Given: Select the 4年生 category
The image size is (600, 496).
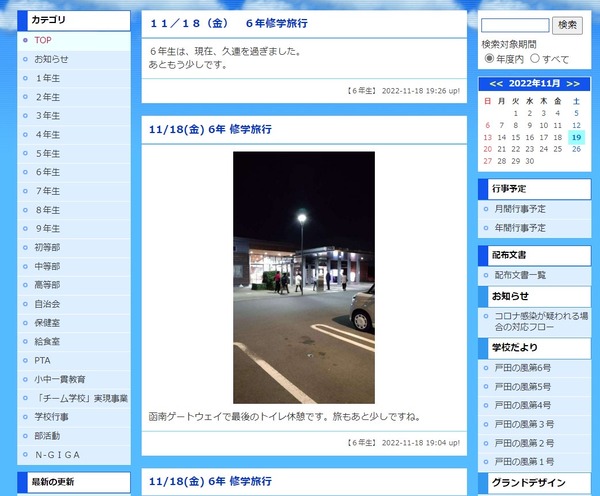Looking at the screenshot, I should point(47,135).
